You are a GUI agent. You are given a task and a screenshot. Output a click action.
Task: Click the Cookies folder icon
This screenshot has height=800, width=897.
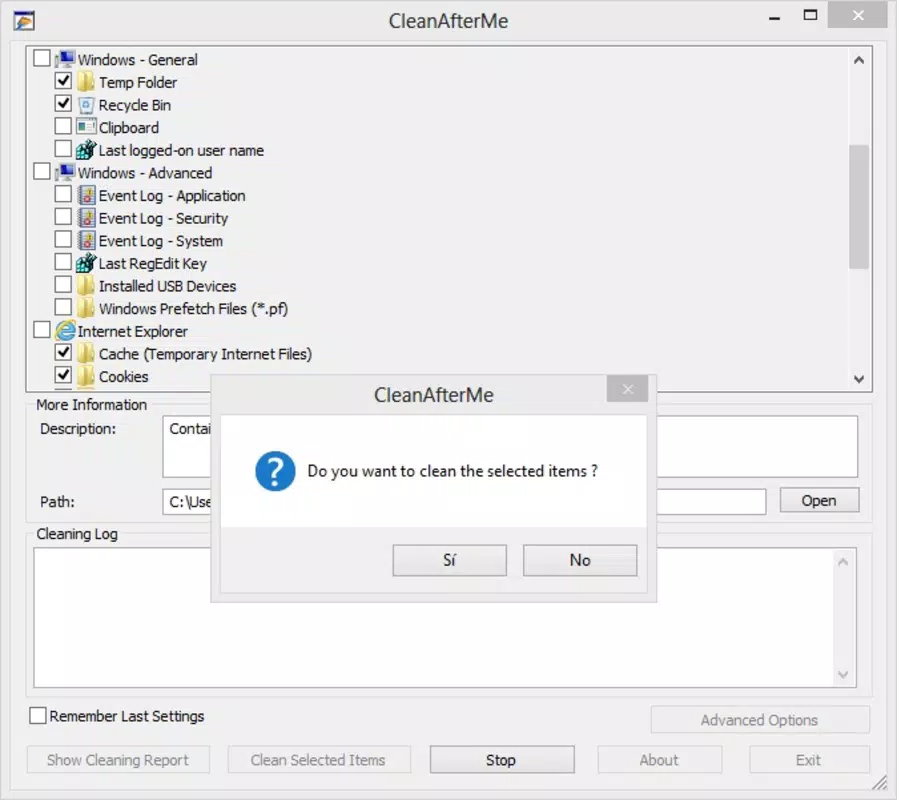point(86,377)
